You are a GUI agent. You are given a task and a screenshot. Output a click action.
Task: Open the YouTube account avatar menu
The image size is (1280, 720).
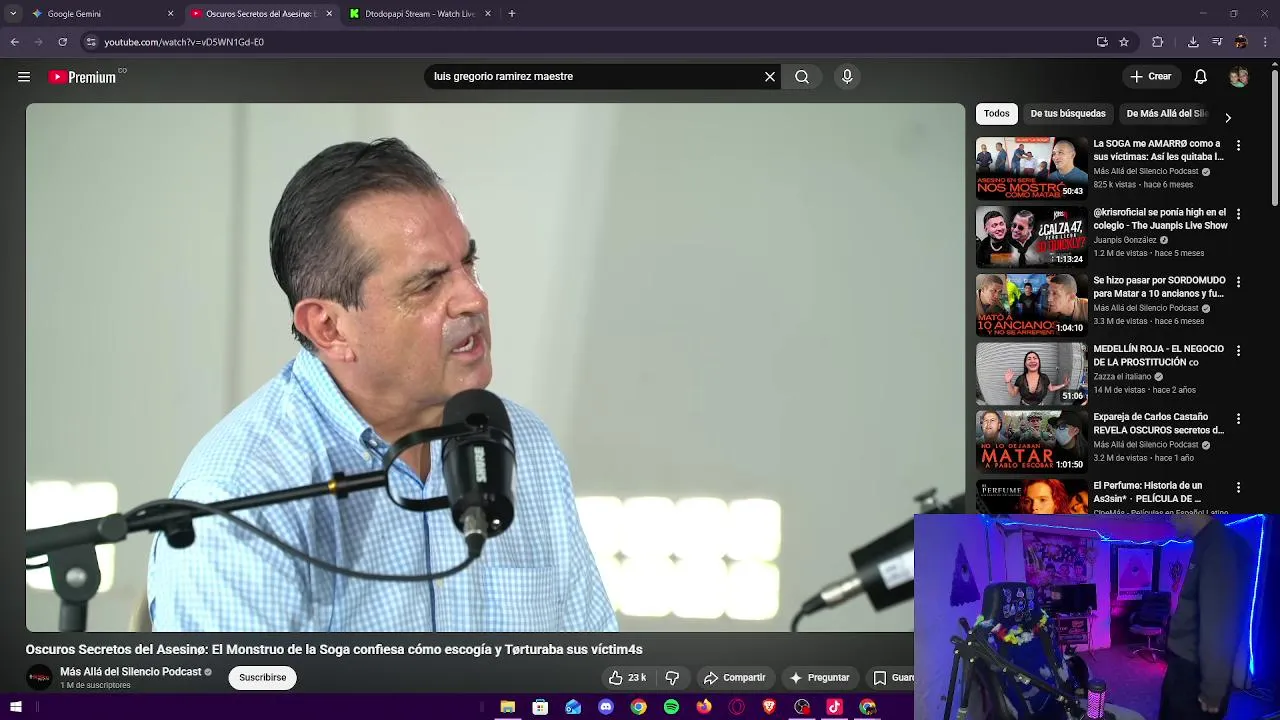point(1239,77)
